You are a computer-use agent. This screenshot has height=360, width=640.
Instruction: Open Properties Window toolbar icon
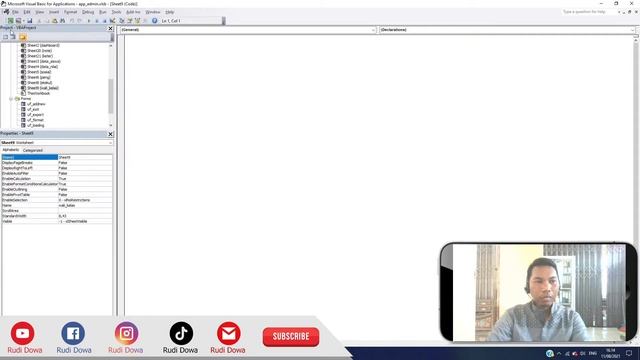(129, 20)
